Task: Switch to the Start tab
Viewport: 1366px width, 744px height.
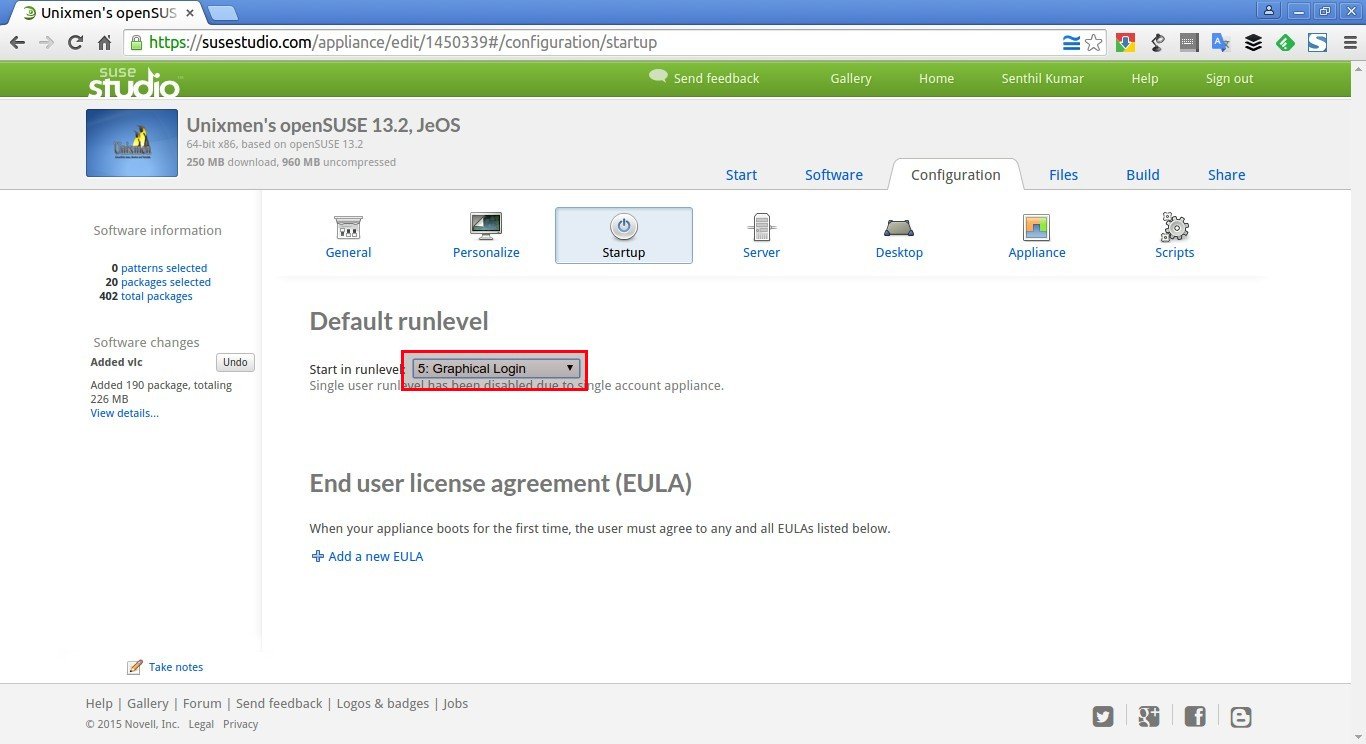Action: tap(741, 174)
